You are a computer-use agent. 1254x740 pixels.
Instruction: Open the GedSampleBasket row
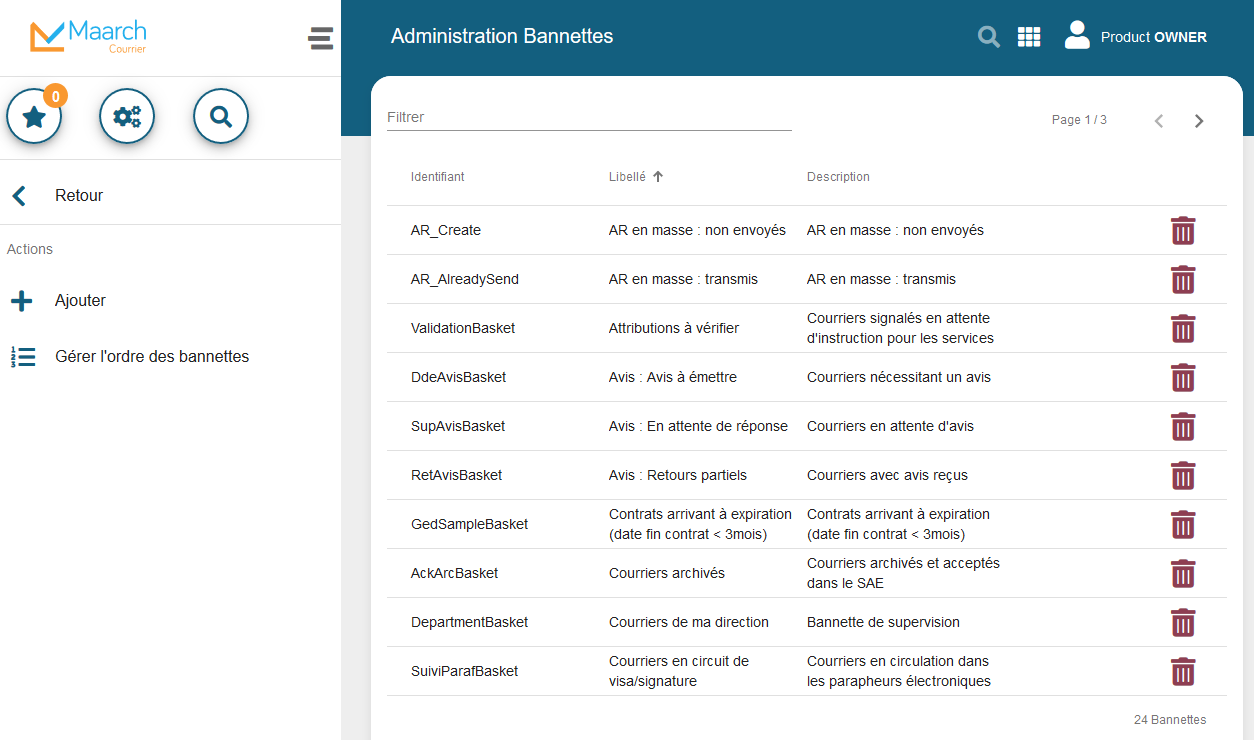(x=469, y=525)
